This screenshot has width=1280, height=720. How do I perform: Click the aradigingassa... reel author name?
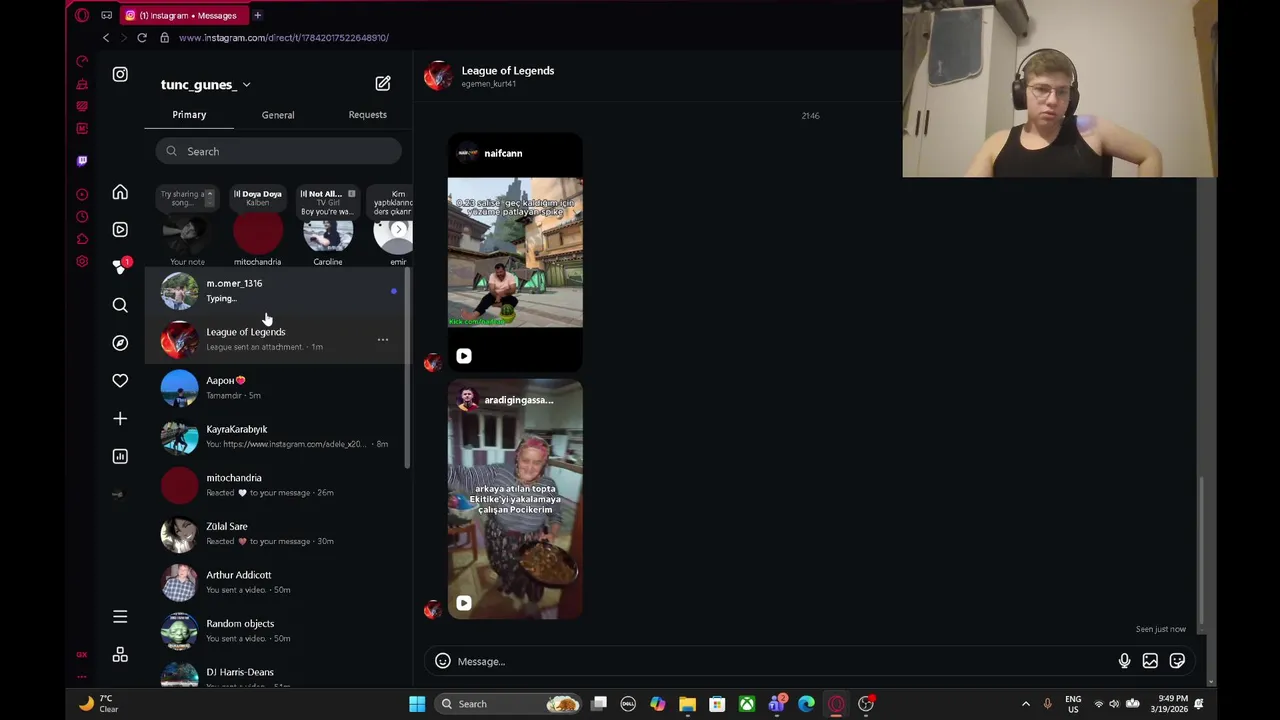pyautogui.click(x=518, y=400)
